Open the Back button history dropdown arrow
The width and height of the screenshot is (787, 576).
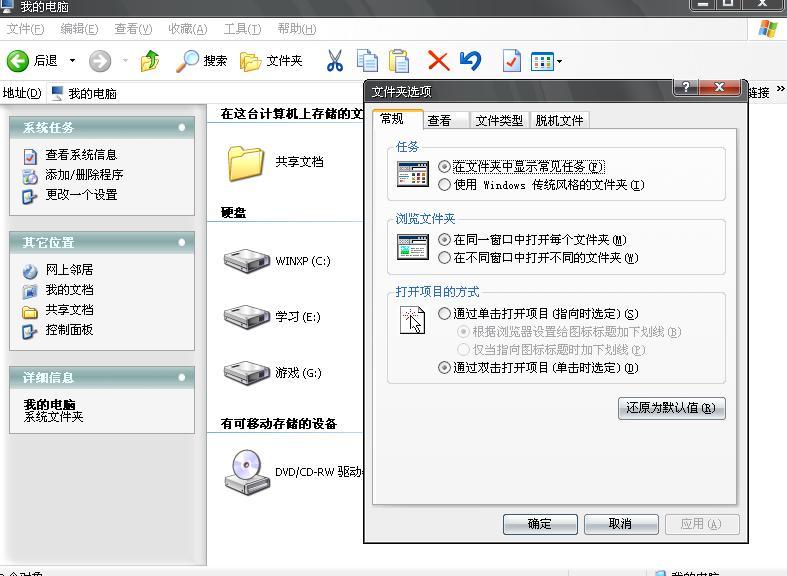click(x=72, y=61)
